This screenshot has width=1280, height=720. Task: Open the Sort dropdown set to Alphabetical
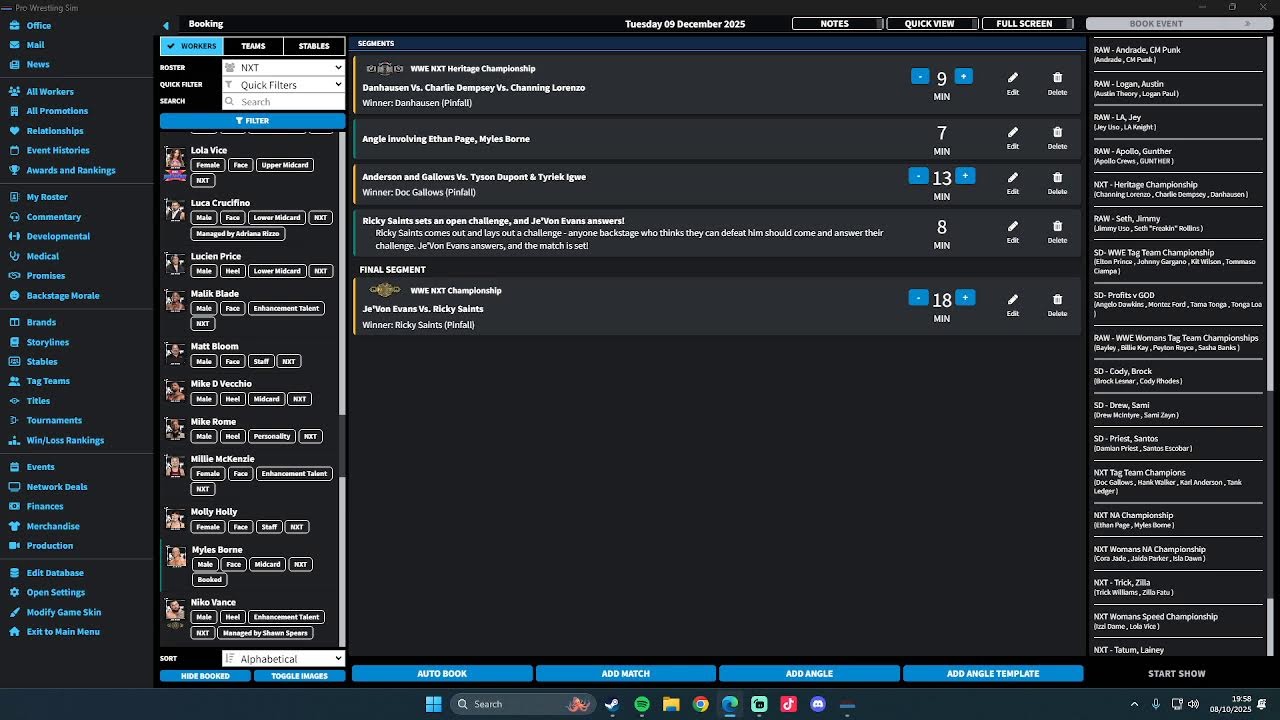[284, 659]
